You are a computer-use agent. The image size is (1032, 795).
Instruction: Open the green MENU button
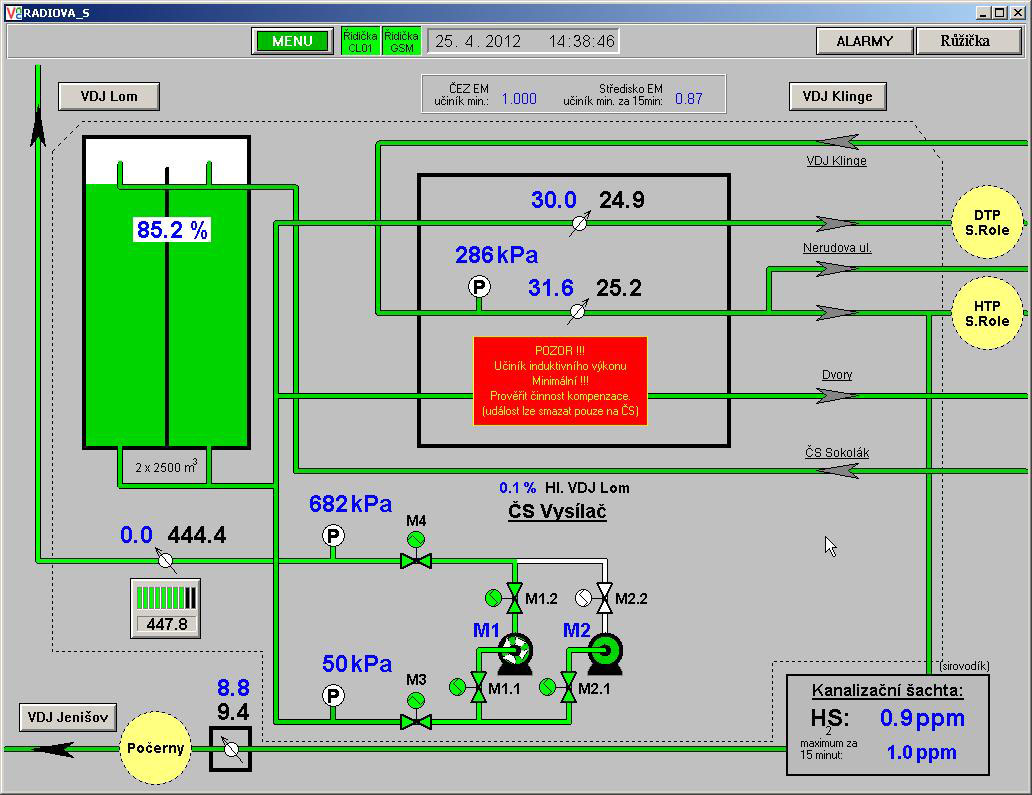coord(292,41)
